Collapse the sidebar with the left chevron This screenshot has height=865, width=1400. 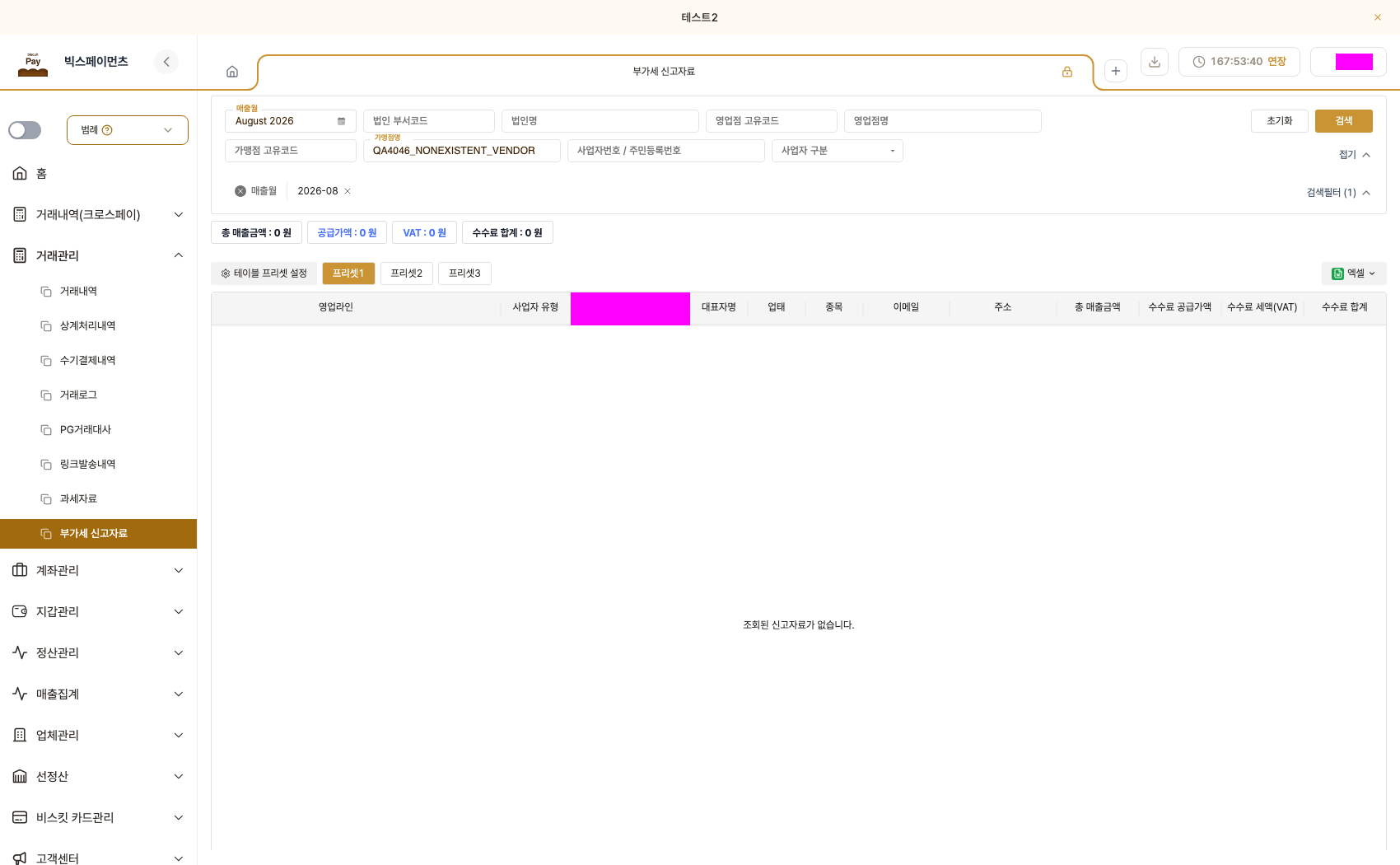tap(166, 62)
